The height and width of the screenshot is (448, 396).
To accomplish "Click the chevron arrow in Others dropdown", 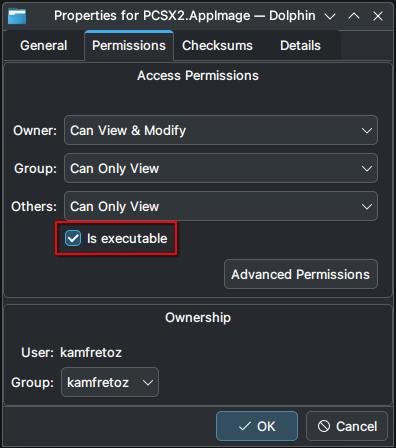I will point(367,207).
